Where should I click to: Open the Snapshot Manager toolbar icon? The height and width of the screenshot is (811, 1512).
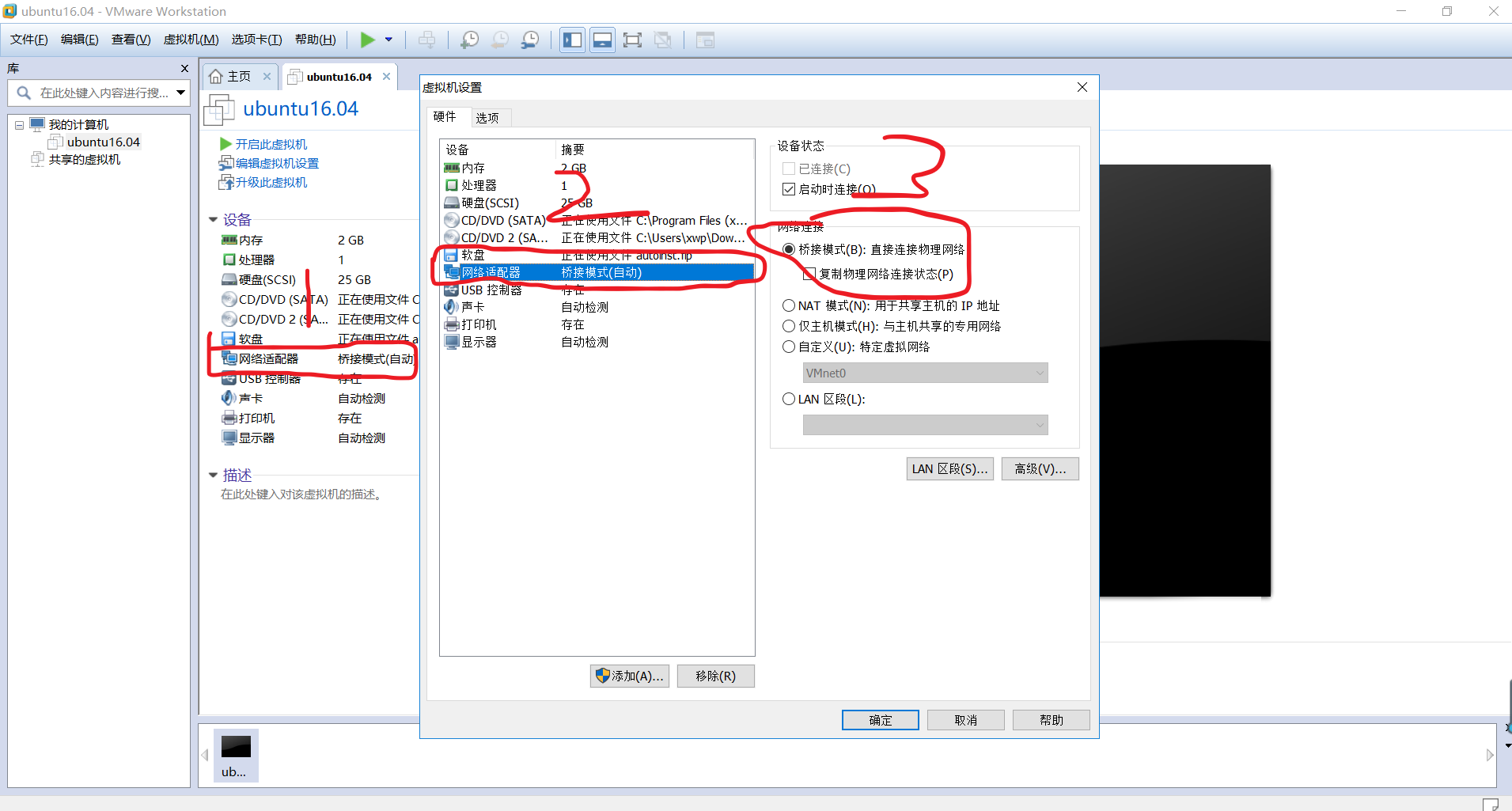[x=530, y=40]
